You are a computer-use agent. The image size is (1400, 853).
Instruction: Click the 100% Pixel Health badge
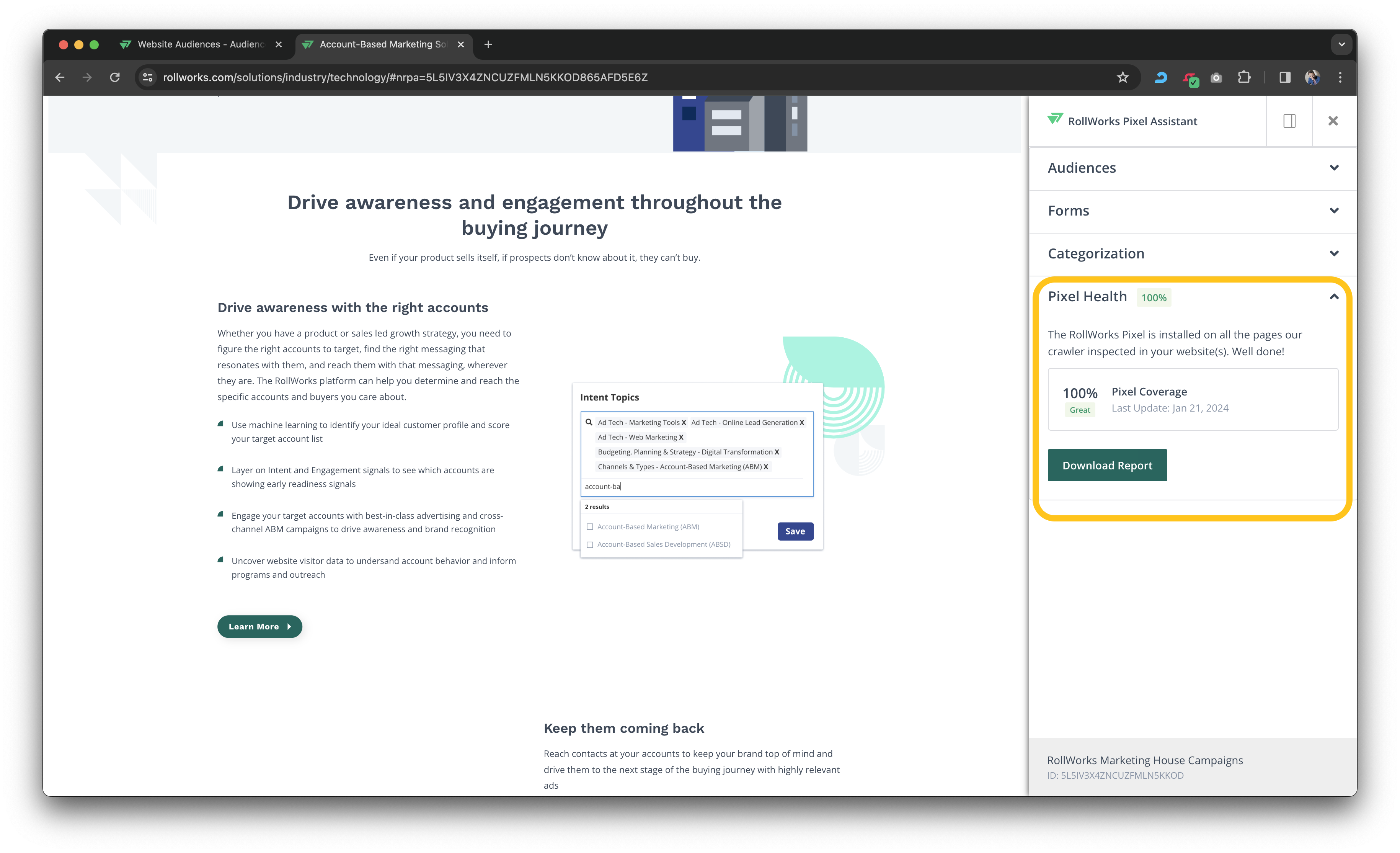[1154, 297]
